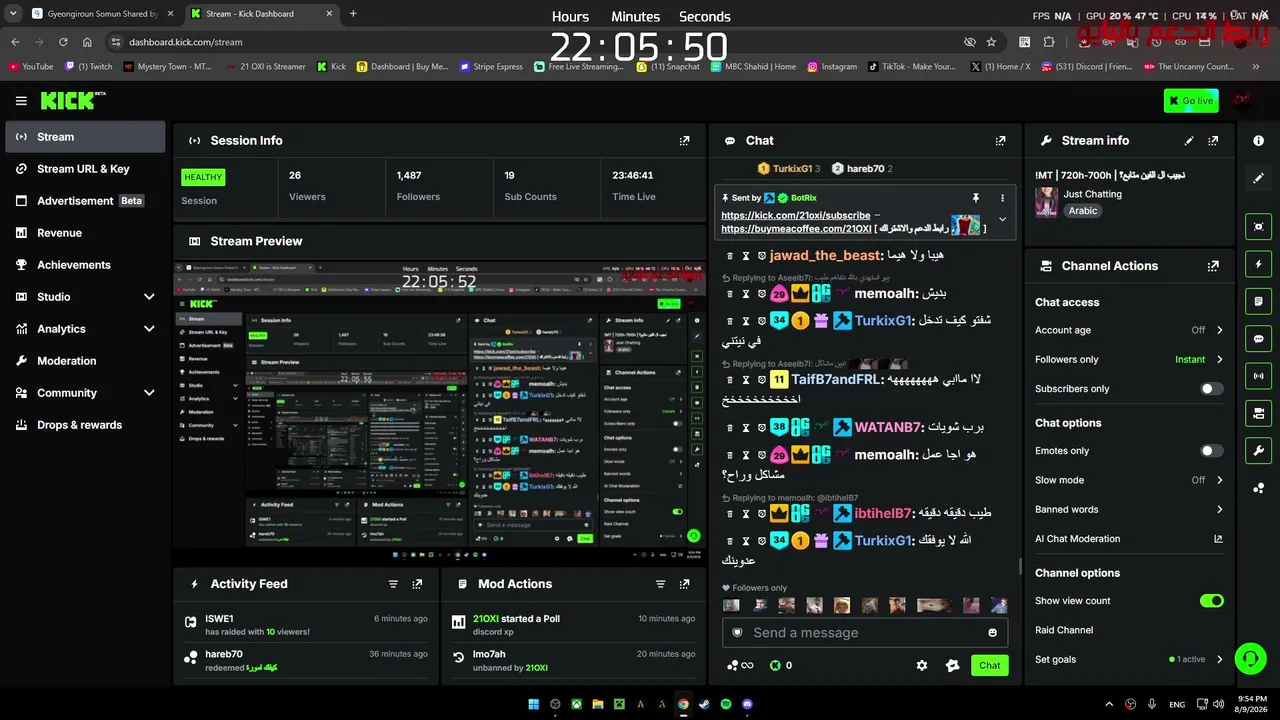
Task: Toggle the stream preview widget icon in right sidebar
Action: coord(1258,227)
